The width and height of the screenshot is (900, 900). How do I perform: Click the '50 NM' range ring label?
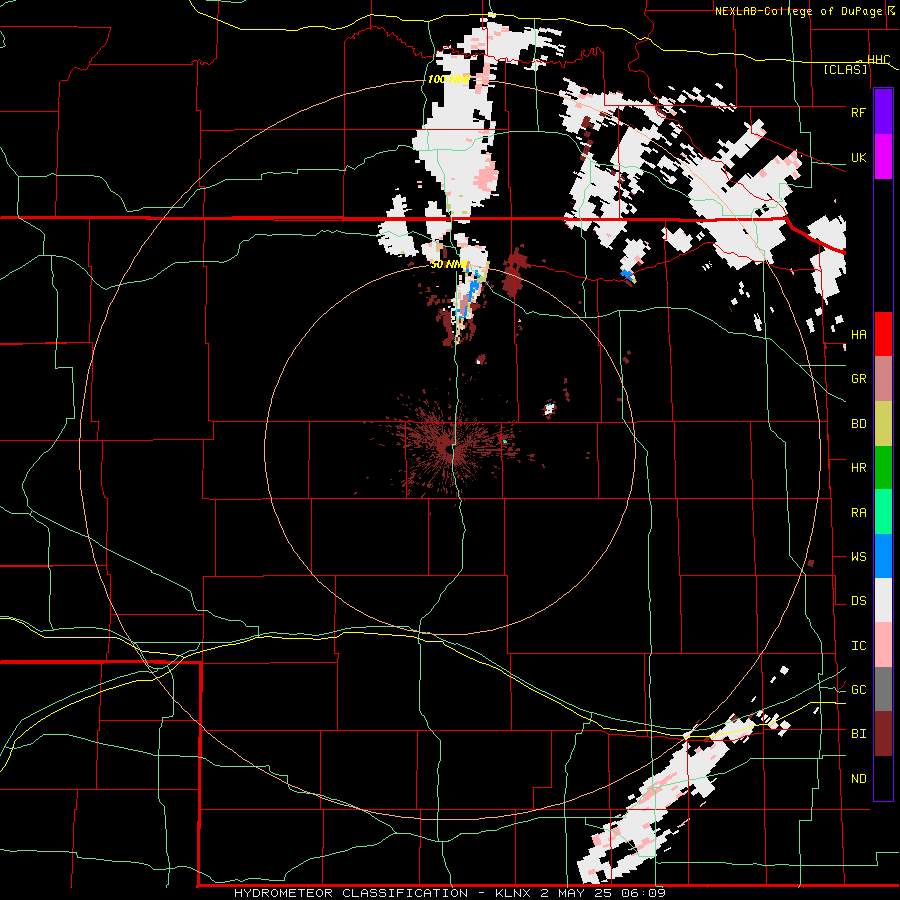pos(449,265)
